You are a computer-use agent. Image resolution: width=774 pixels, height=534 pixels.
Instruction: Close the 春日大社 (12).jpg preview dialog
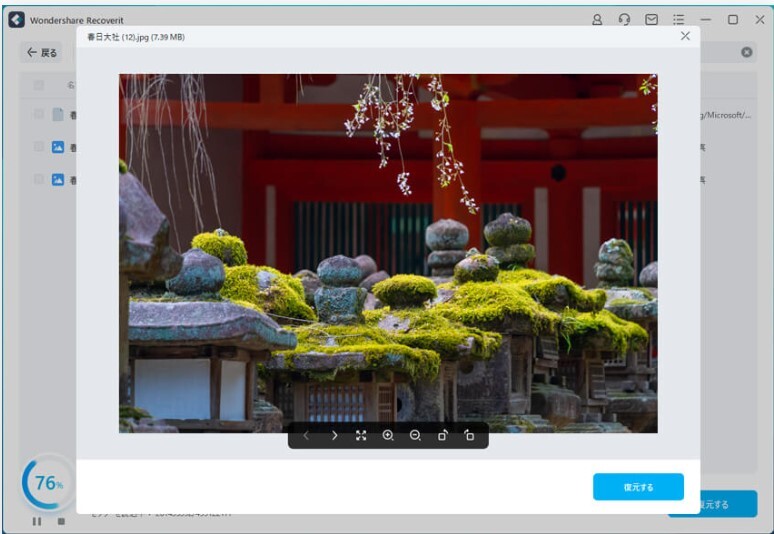pyautogui.click(x=685, y=36)
